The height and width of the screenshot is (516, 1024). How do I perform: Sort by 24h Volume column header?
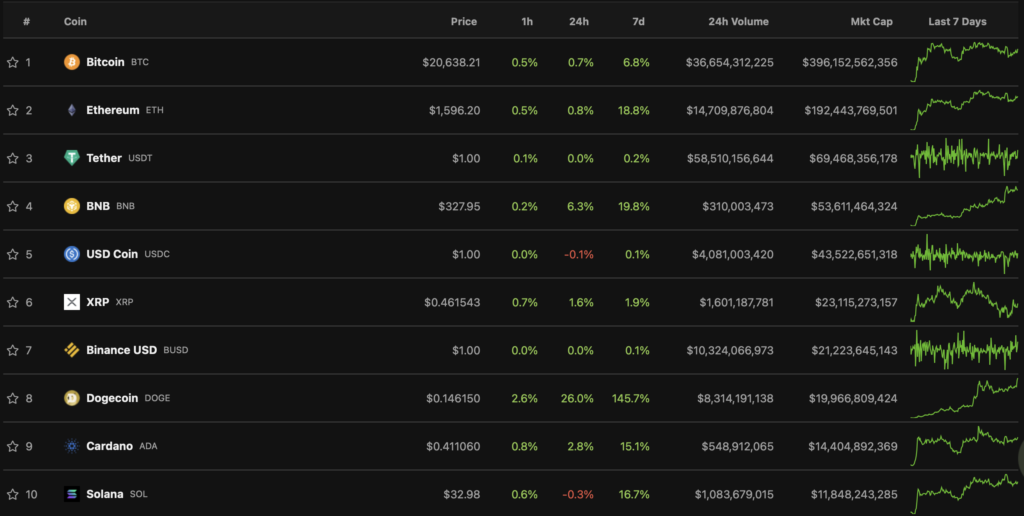pos(735,21)
